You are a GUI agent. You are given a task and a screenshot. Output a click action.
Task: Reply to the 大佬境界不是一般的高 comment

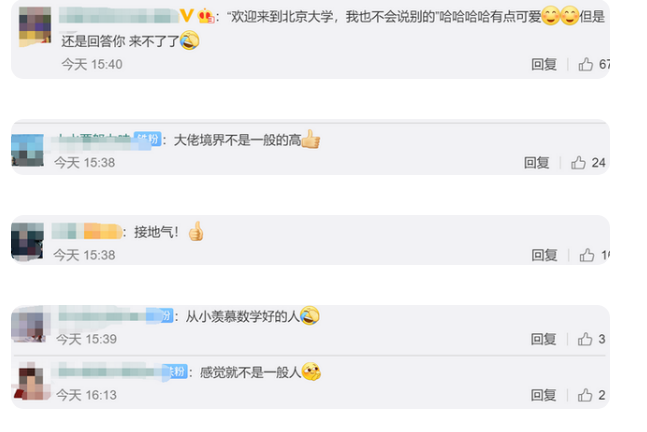tap(536, 163)
